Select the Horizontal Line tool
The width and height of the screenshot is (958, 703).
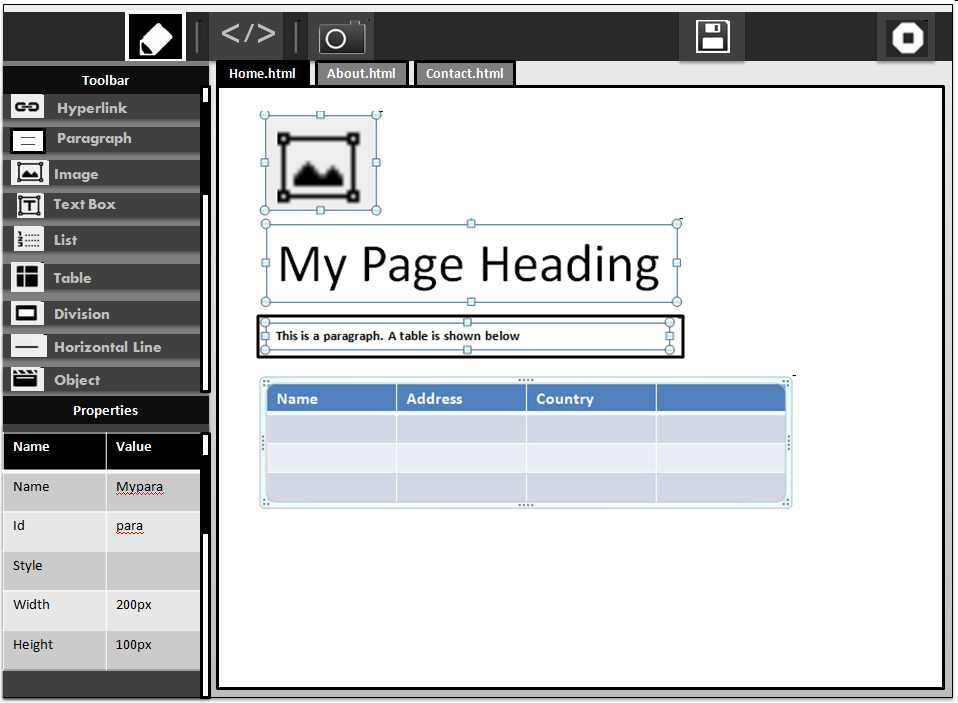(x=106, y=347)
